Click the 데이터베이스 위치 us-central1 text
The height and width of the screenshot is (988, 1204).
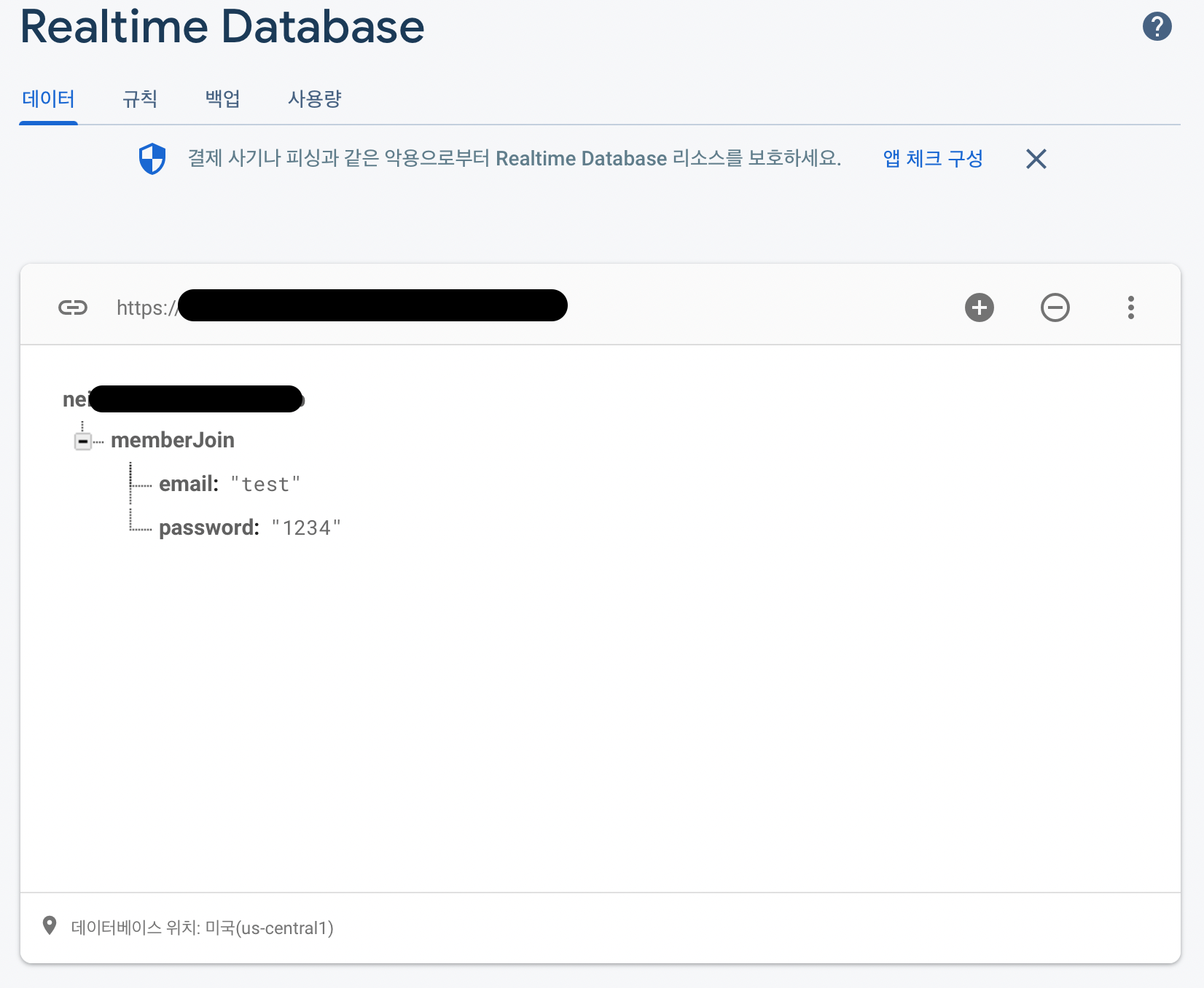[202, 928]
